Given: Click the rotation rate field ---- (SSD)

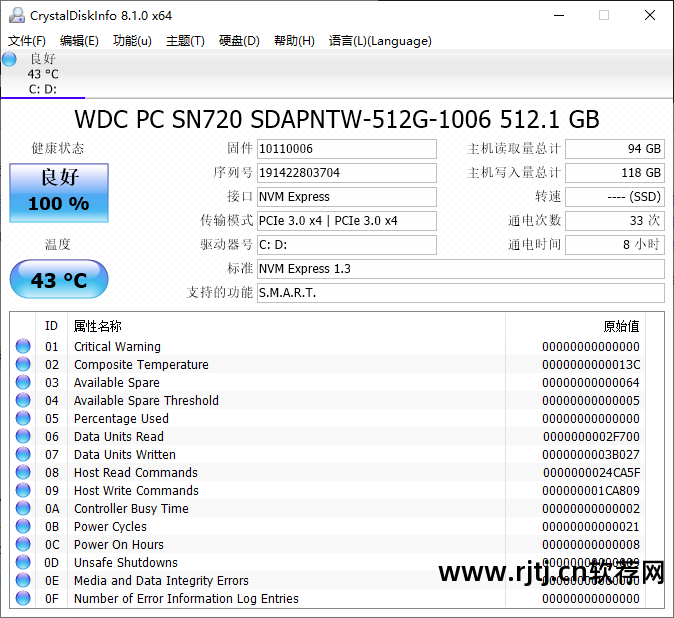Looking at the screenshot, I should coord(615,197).
